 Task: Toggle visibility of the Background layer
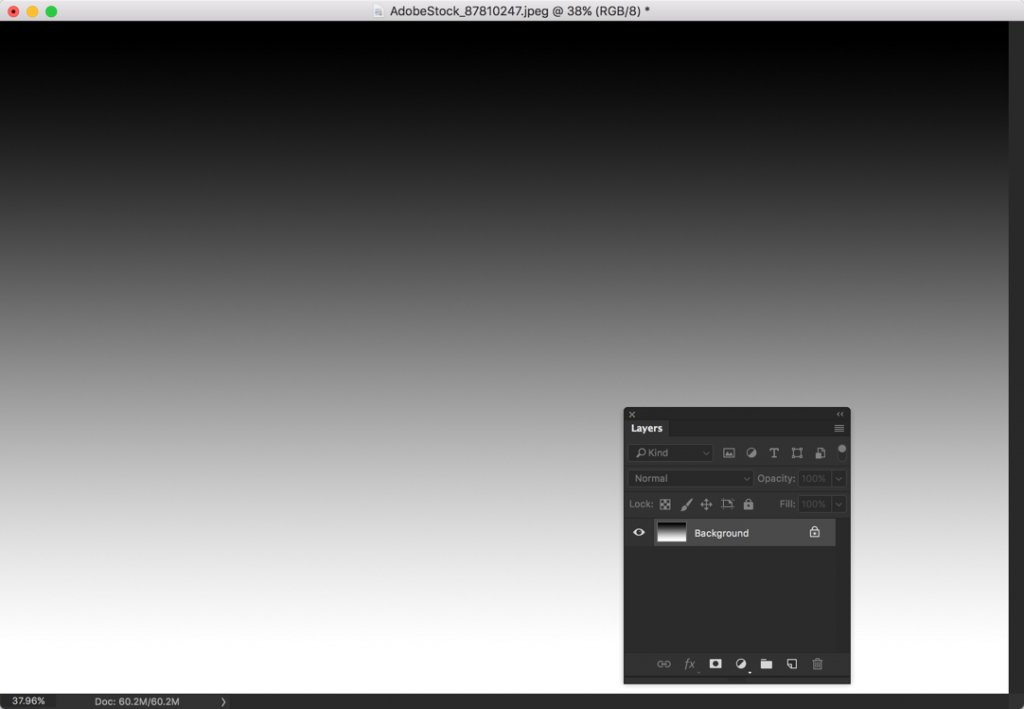639,532
